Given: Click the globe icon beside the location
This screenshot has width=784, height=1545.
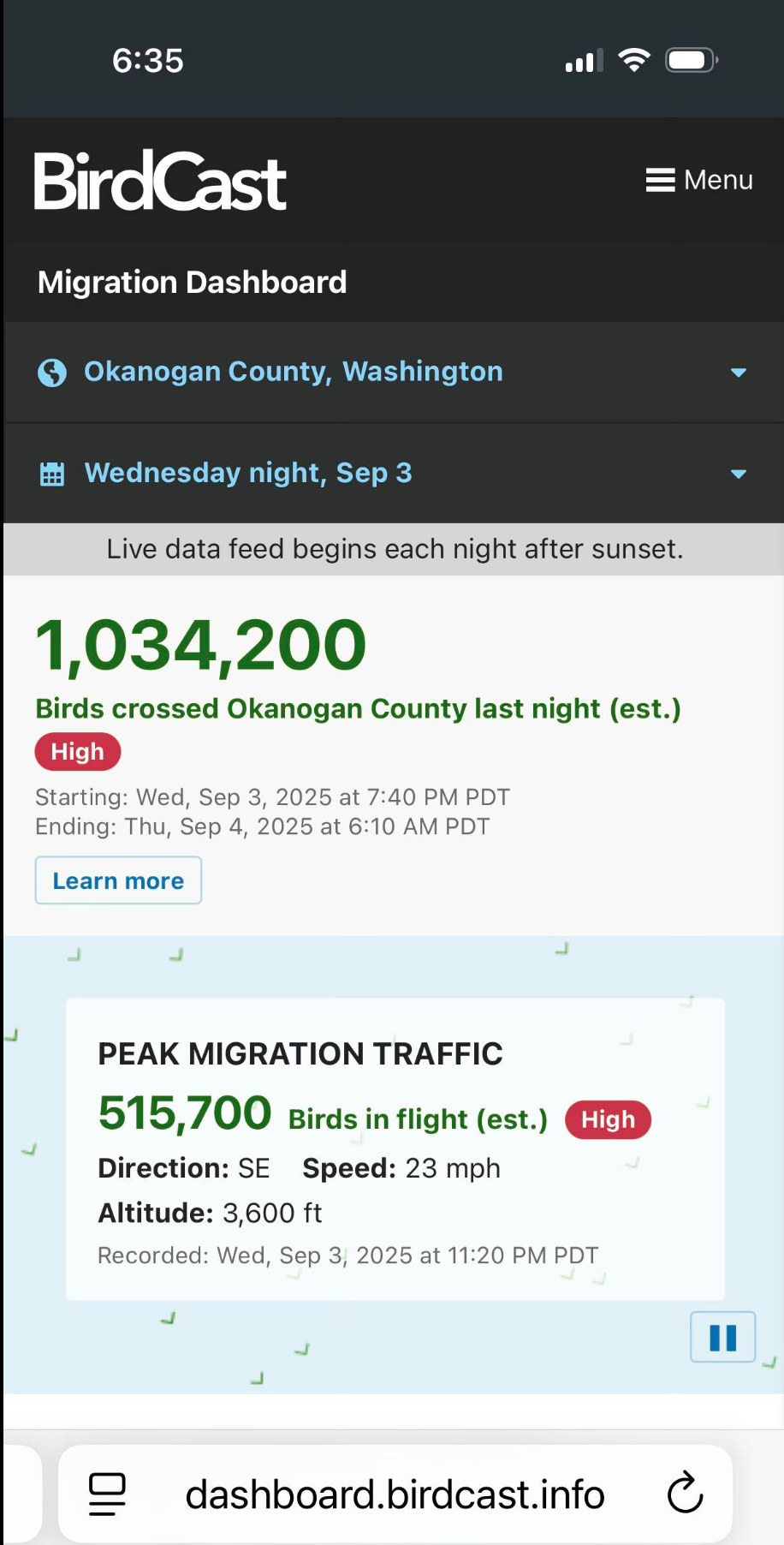Looking at the screenshot, I should pos(51,372).
